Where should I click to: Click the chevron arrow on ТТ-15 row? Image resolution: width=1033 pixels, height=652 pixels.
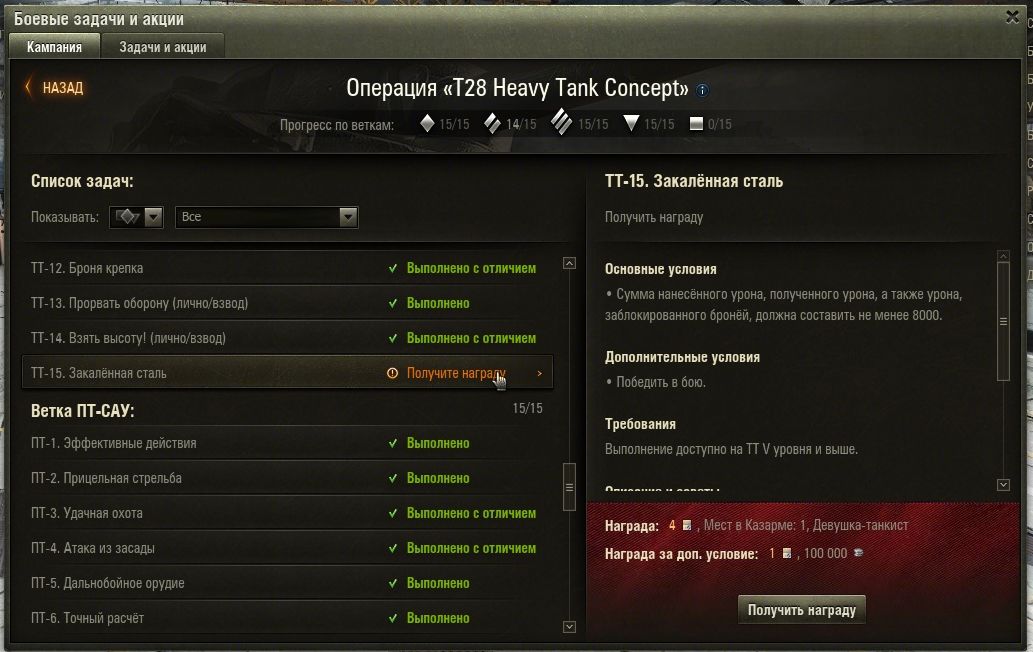pos(540,373)
